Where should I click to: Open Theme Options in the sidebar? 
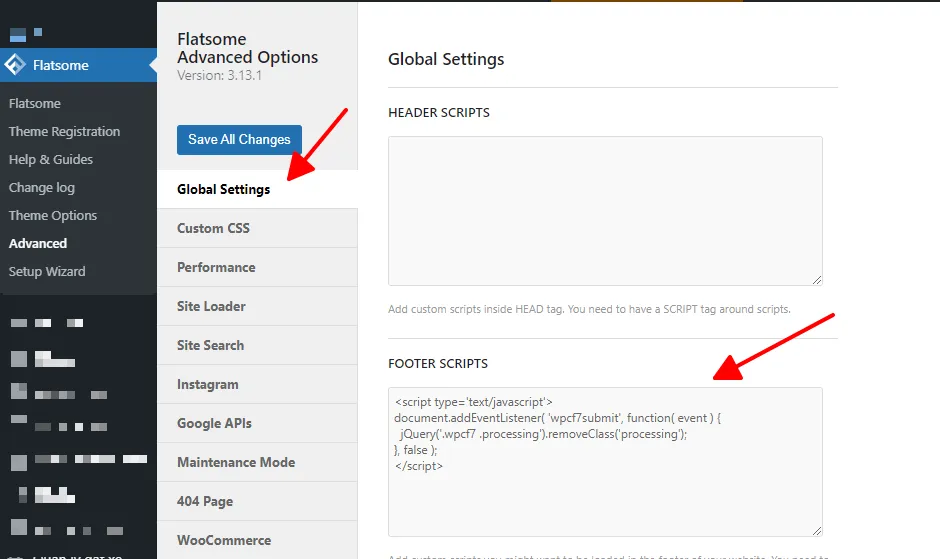tap(53, 215)
